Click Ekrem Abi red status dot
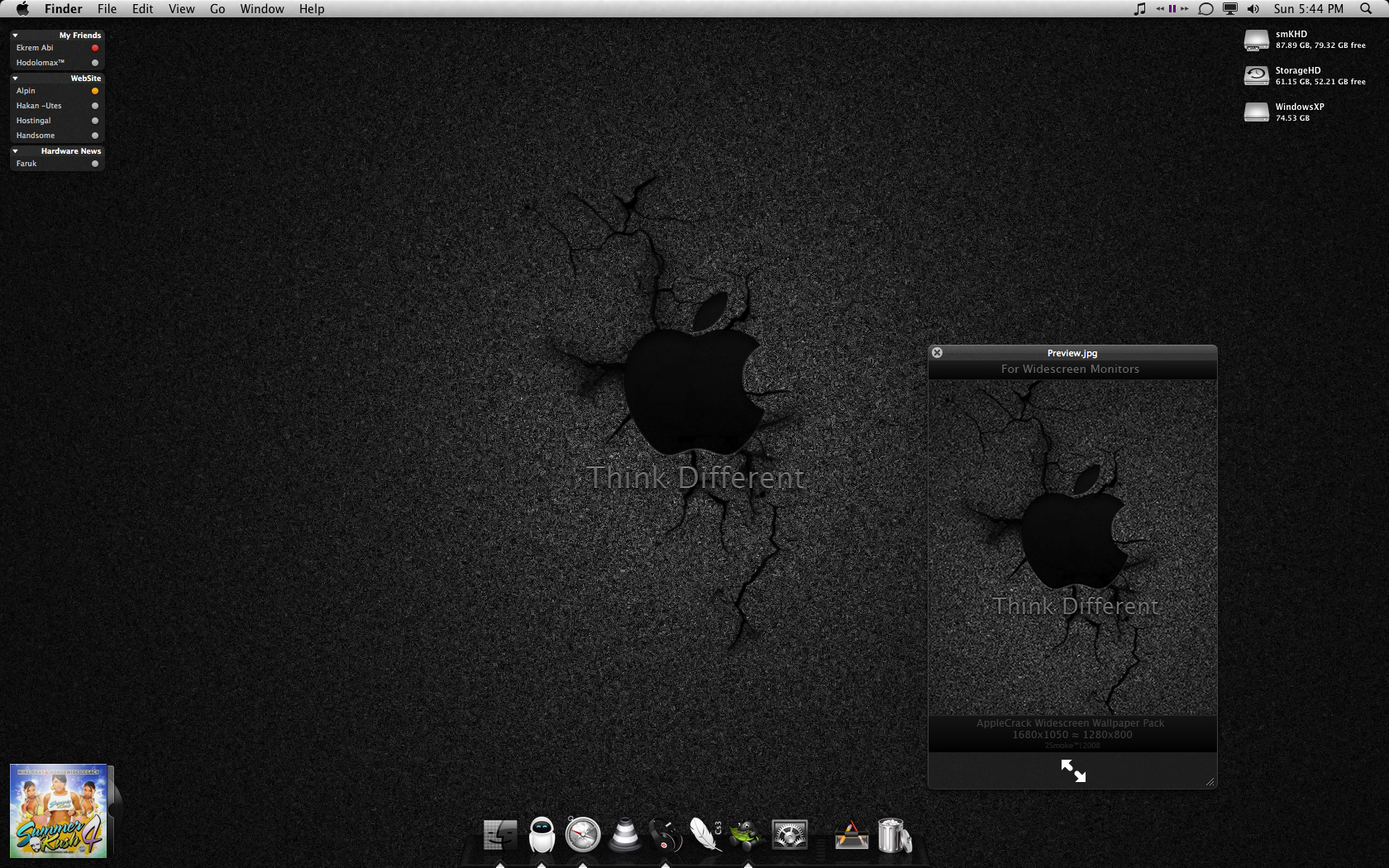The image size is (1389, 868). 95,48
